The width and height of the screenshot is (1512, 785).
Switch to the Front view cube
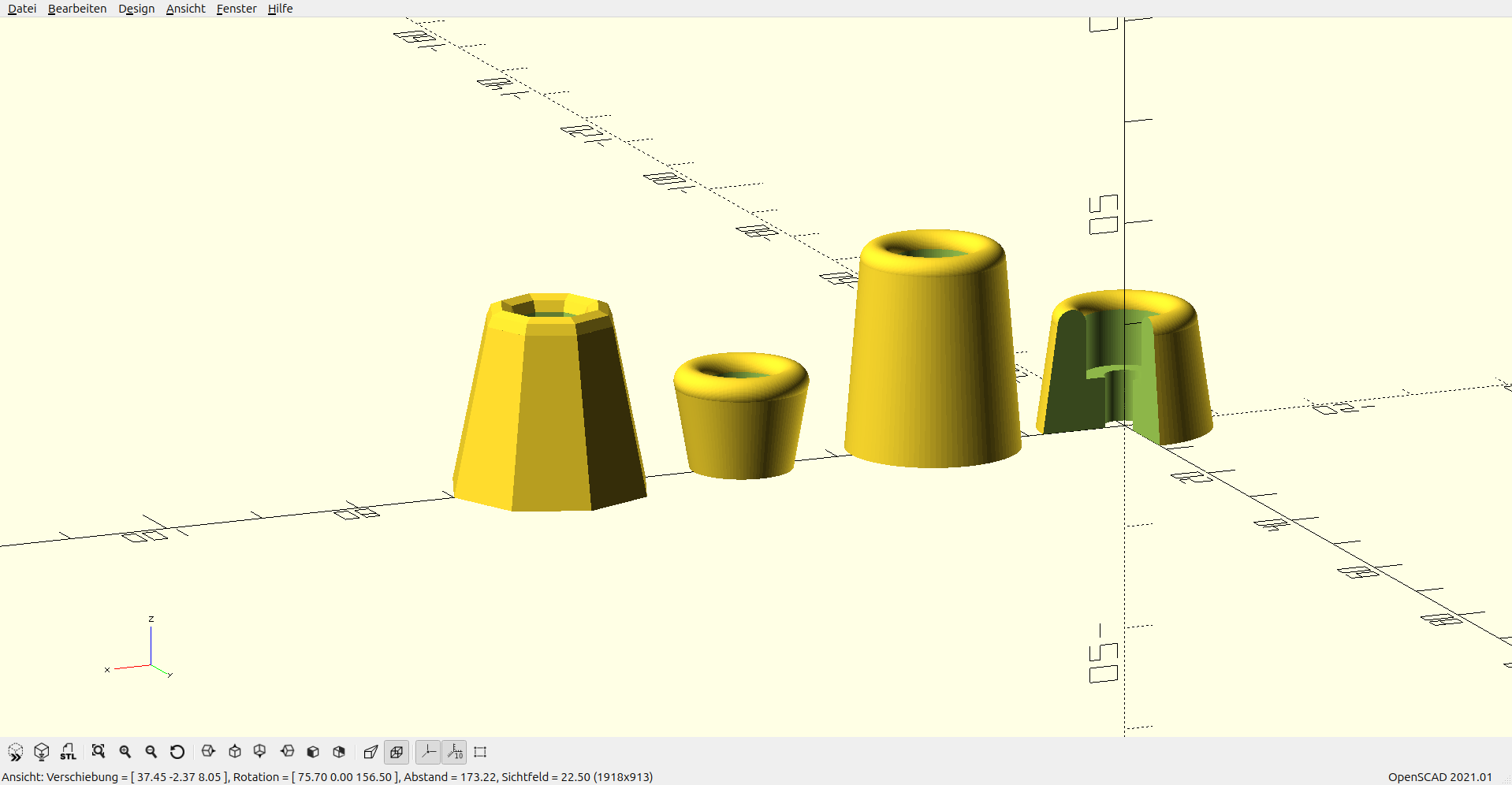point(313,752)
